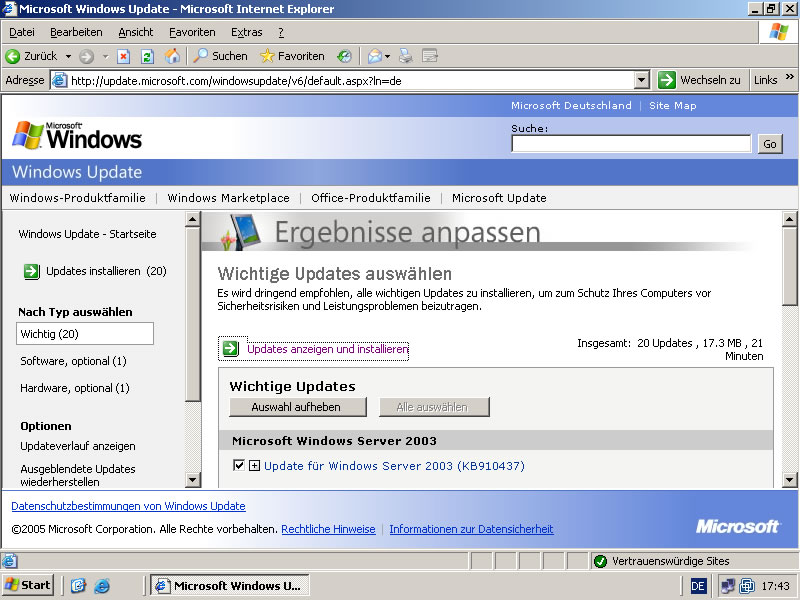800x600 pixels.
Task: Open the Extras menu
Action: tap(246, 32)
